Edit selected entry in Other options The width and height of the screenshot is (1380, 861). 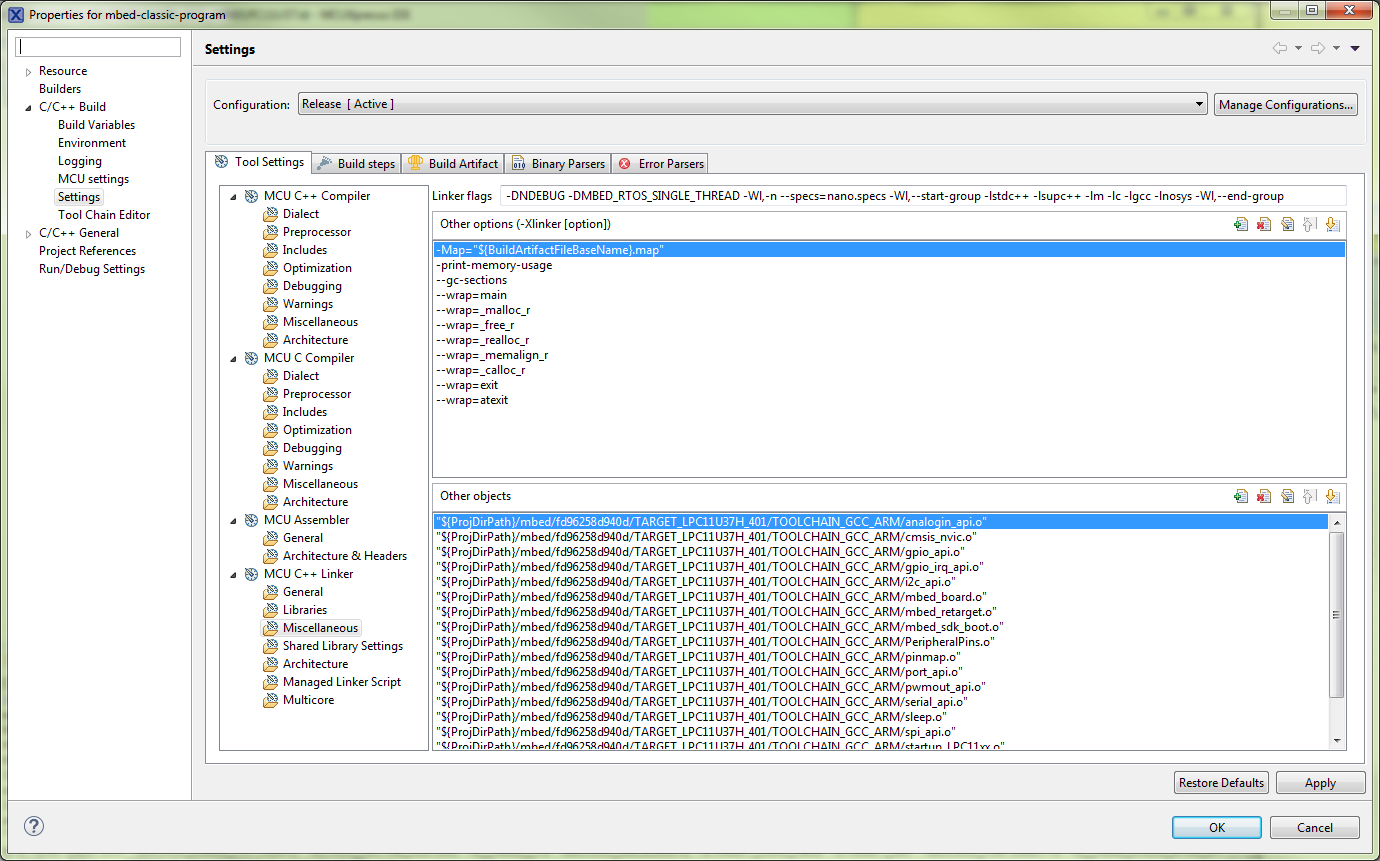coord(1287,224)
